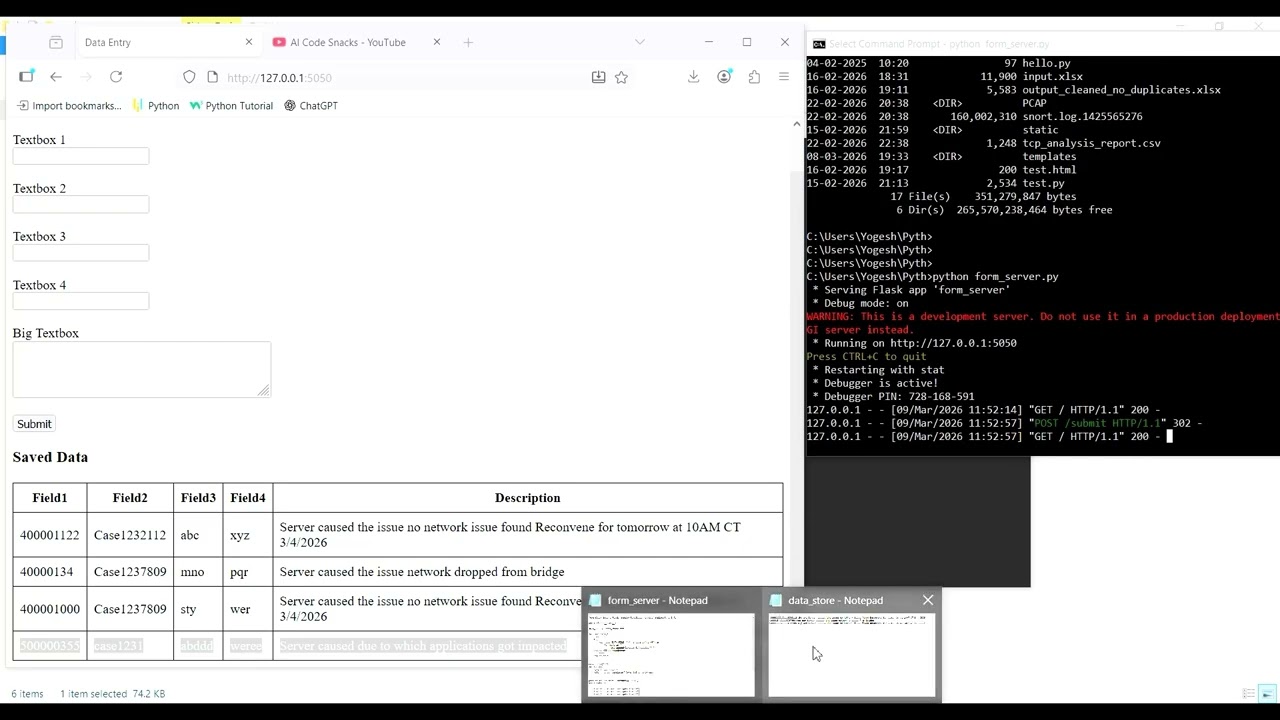Open the Python Tutorial bookmark

coord(231,105)
